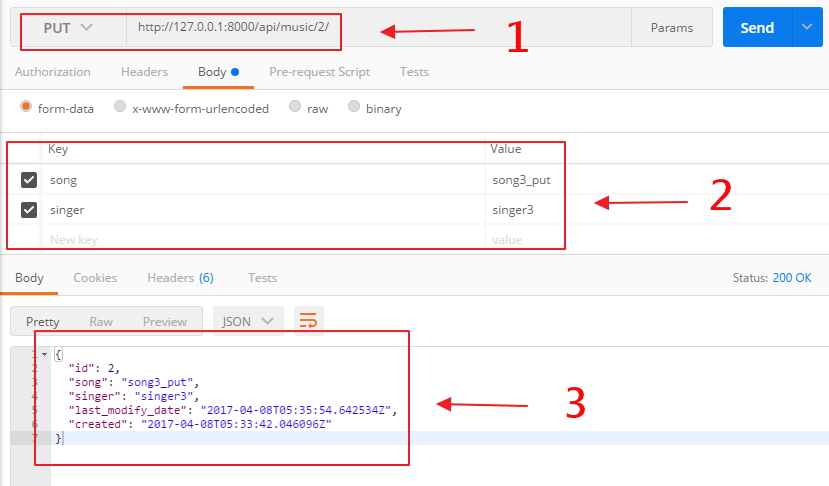Open the response Headers (6) tab
This screenshot has height=486, width=829.
click(180, 278)
